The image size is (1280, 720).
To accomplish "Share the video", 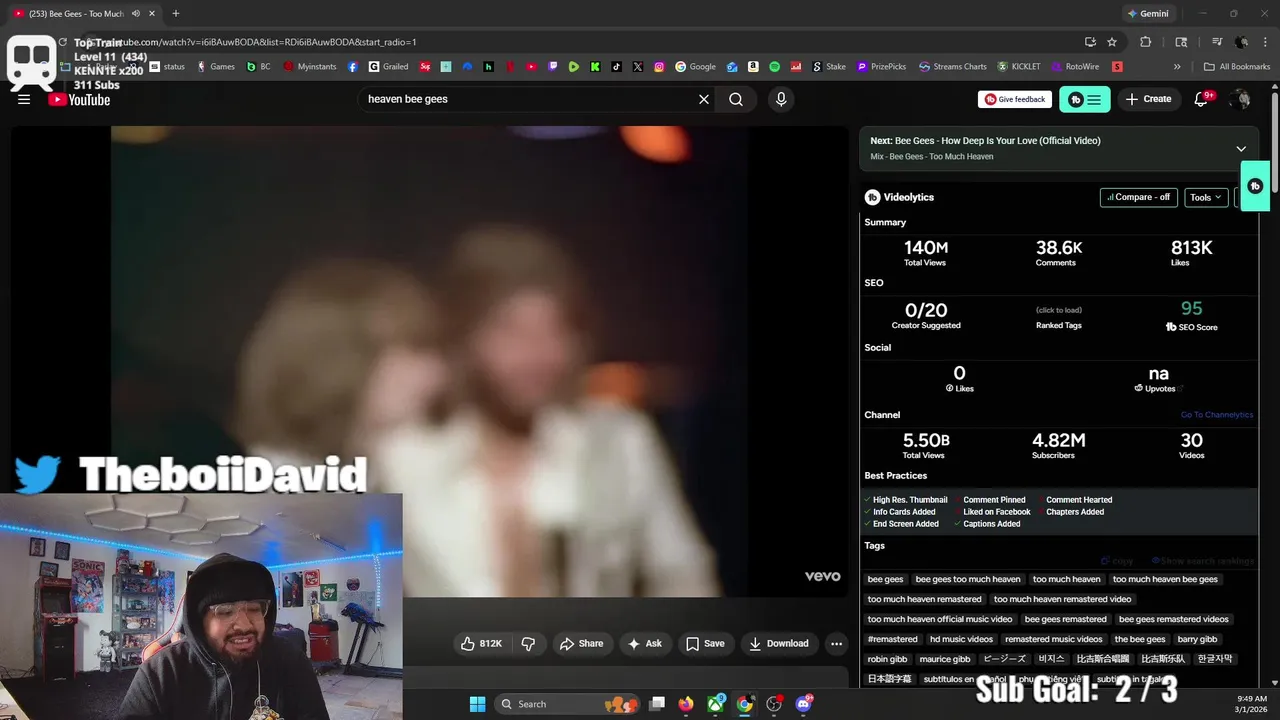I will click(581, 644).
